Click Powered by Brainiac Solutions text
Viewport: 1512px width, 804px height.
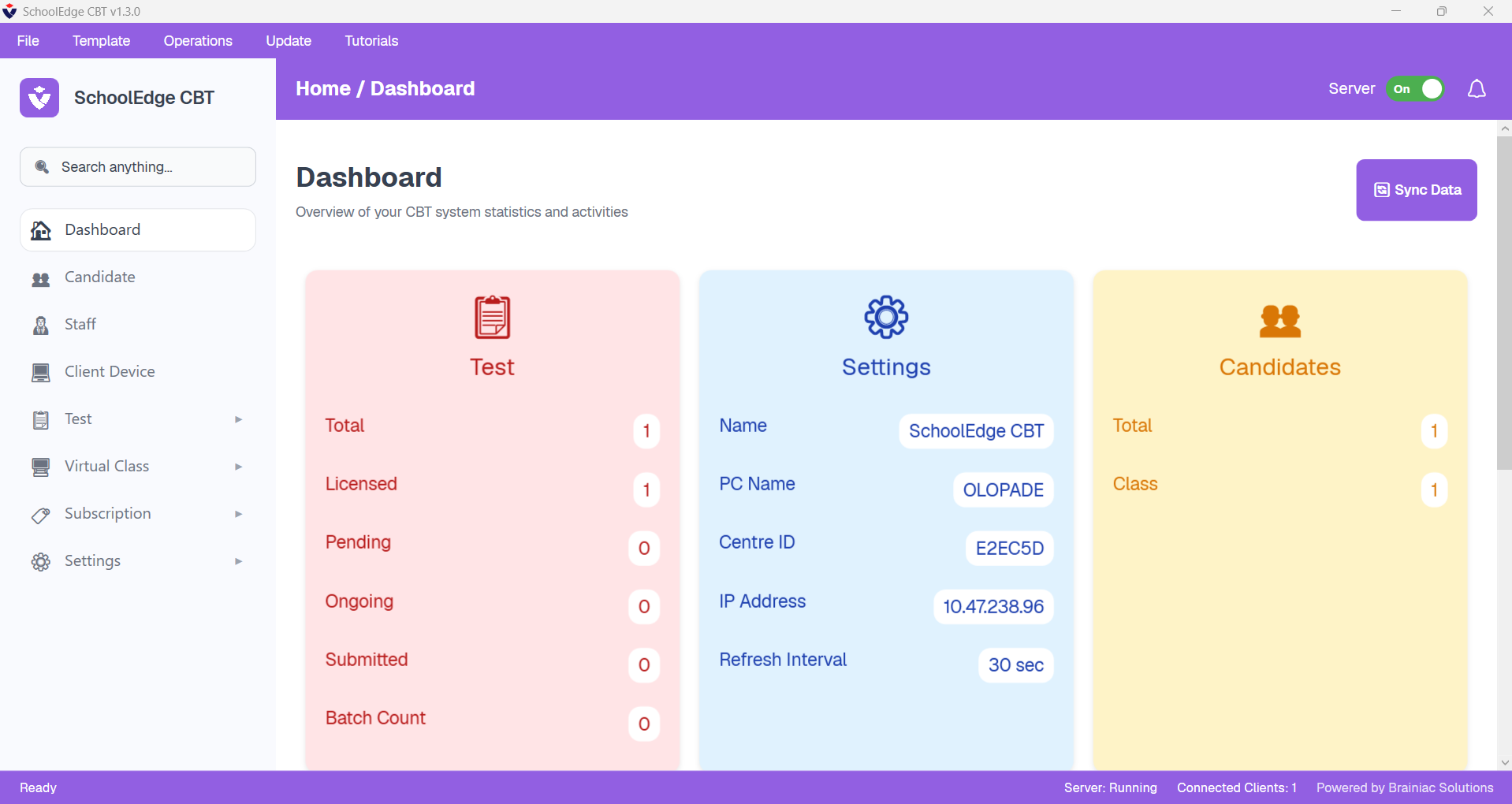click(x=1405, y=787)
